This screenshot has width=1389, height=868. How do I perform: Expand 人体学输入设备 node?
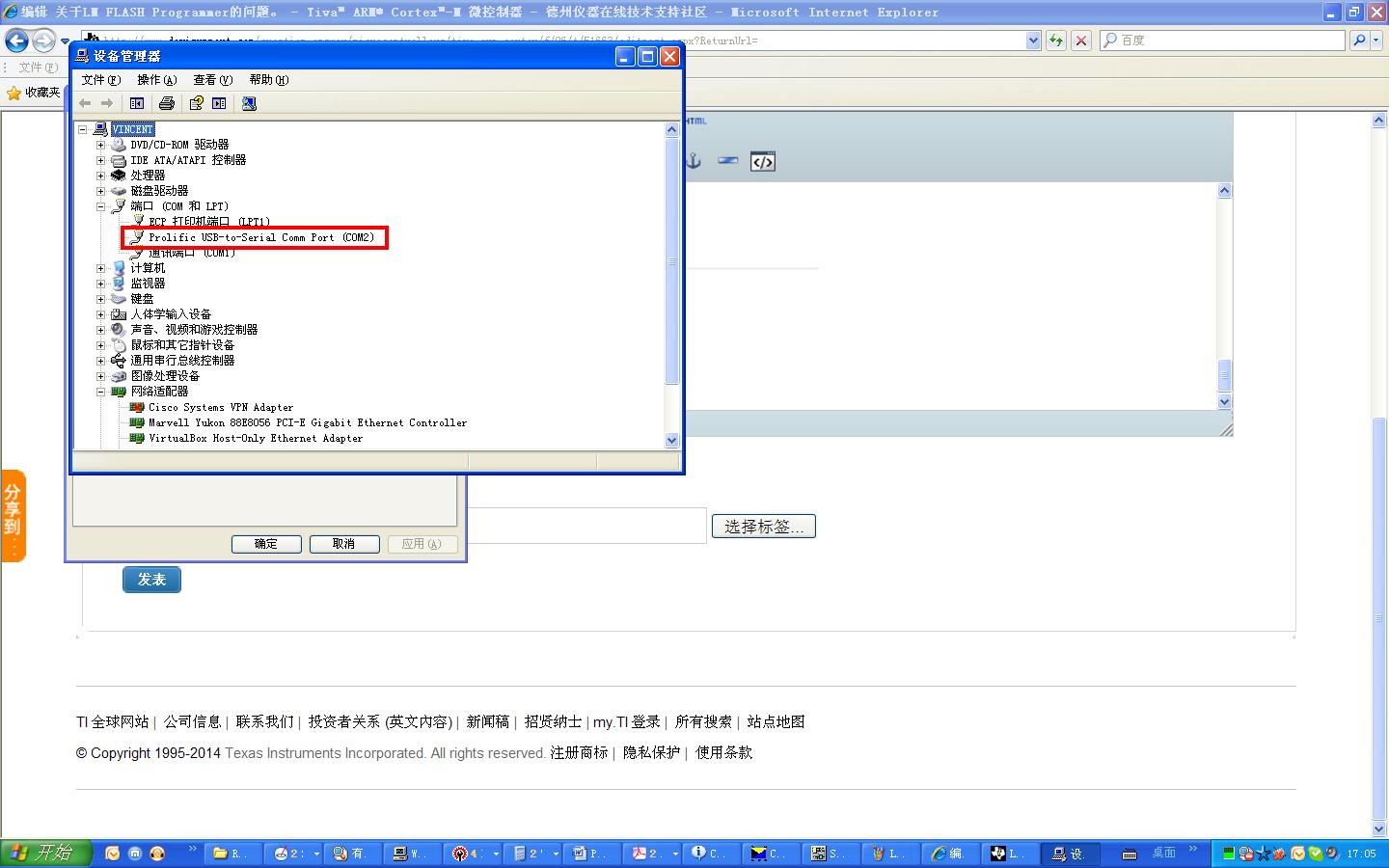(100, 314)
